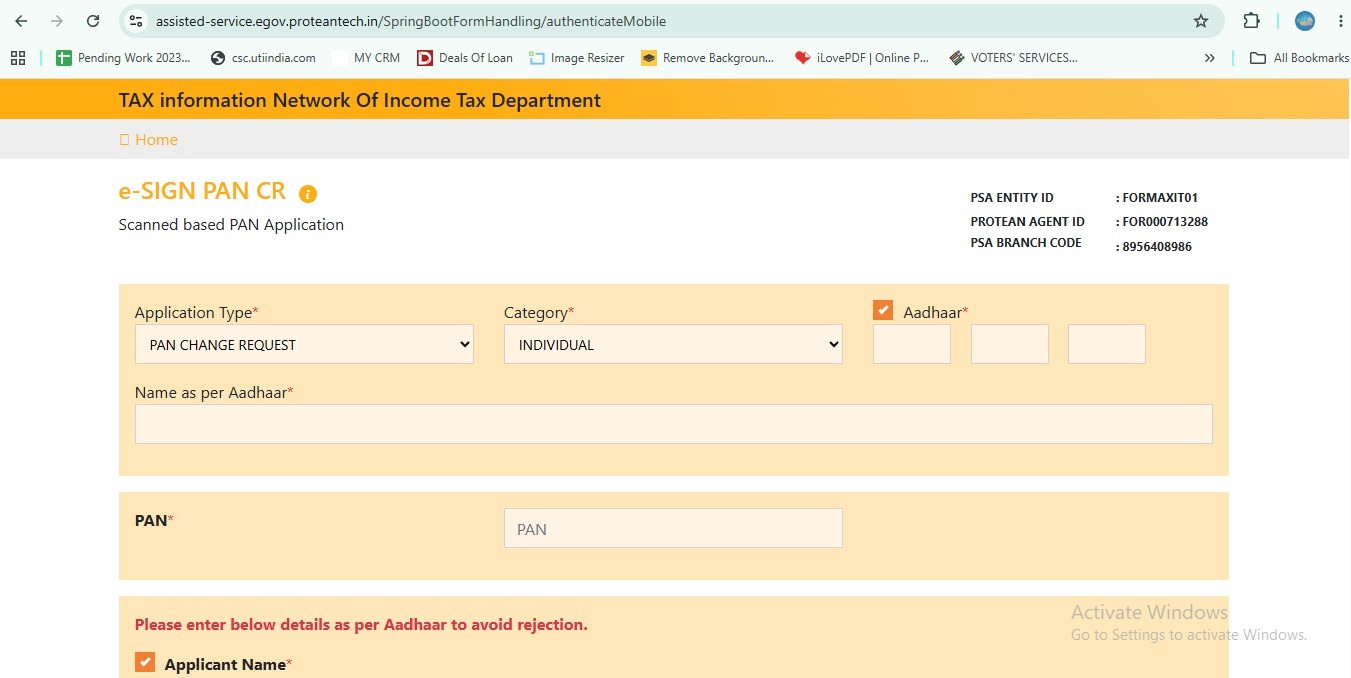This screenshot has height=678, width=1351.
Task: Click Name as per Aadhaar field
Action: coord(673,424)
